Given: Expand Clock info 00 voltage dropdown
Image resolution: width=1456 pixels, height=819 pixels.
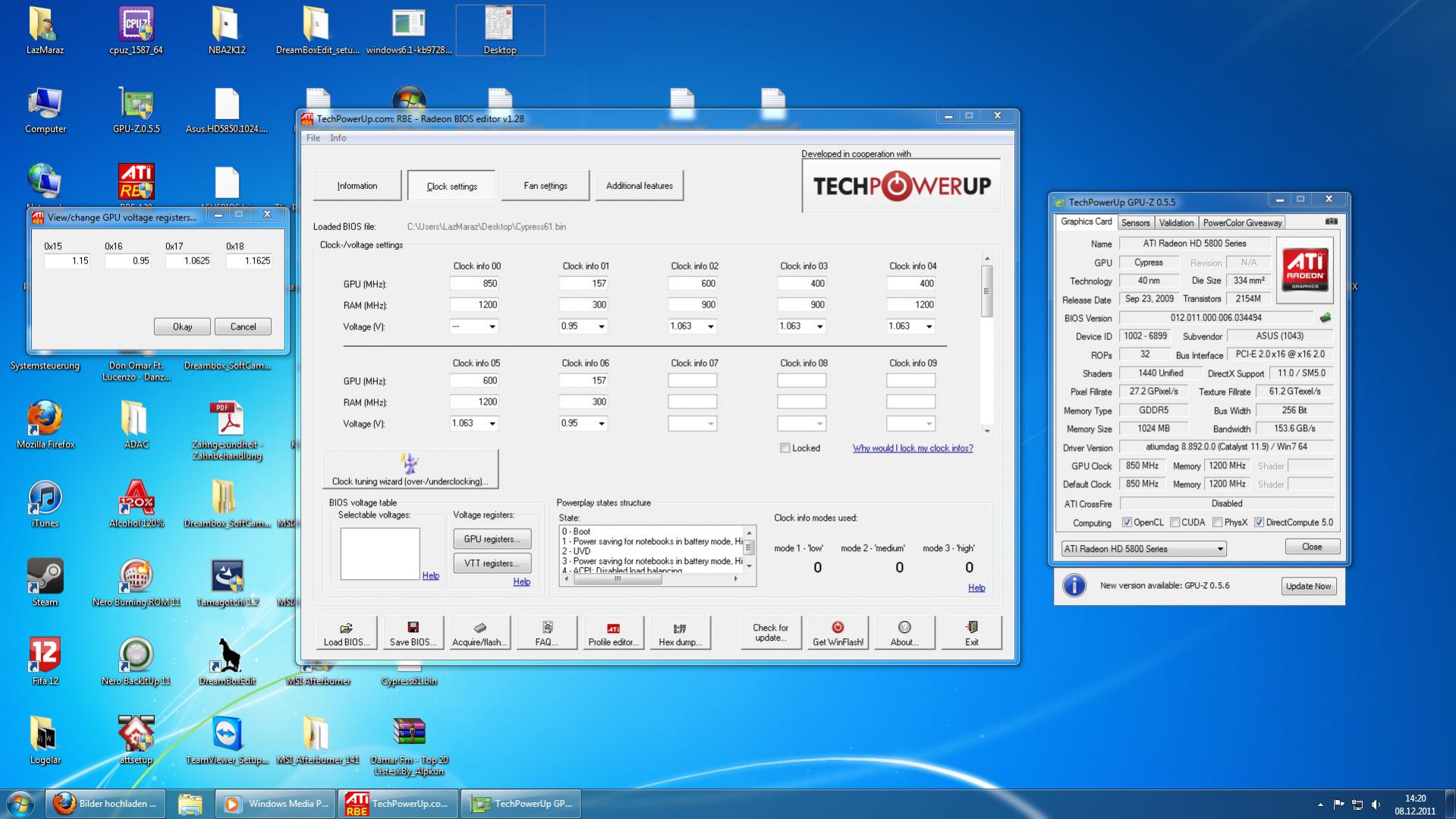Looking at the screenshot, I should pyautogui.click(x=492, y=326).
